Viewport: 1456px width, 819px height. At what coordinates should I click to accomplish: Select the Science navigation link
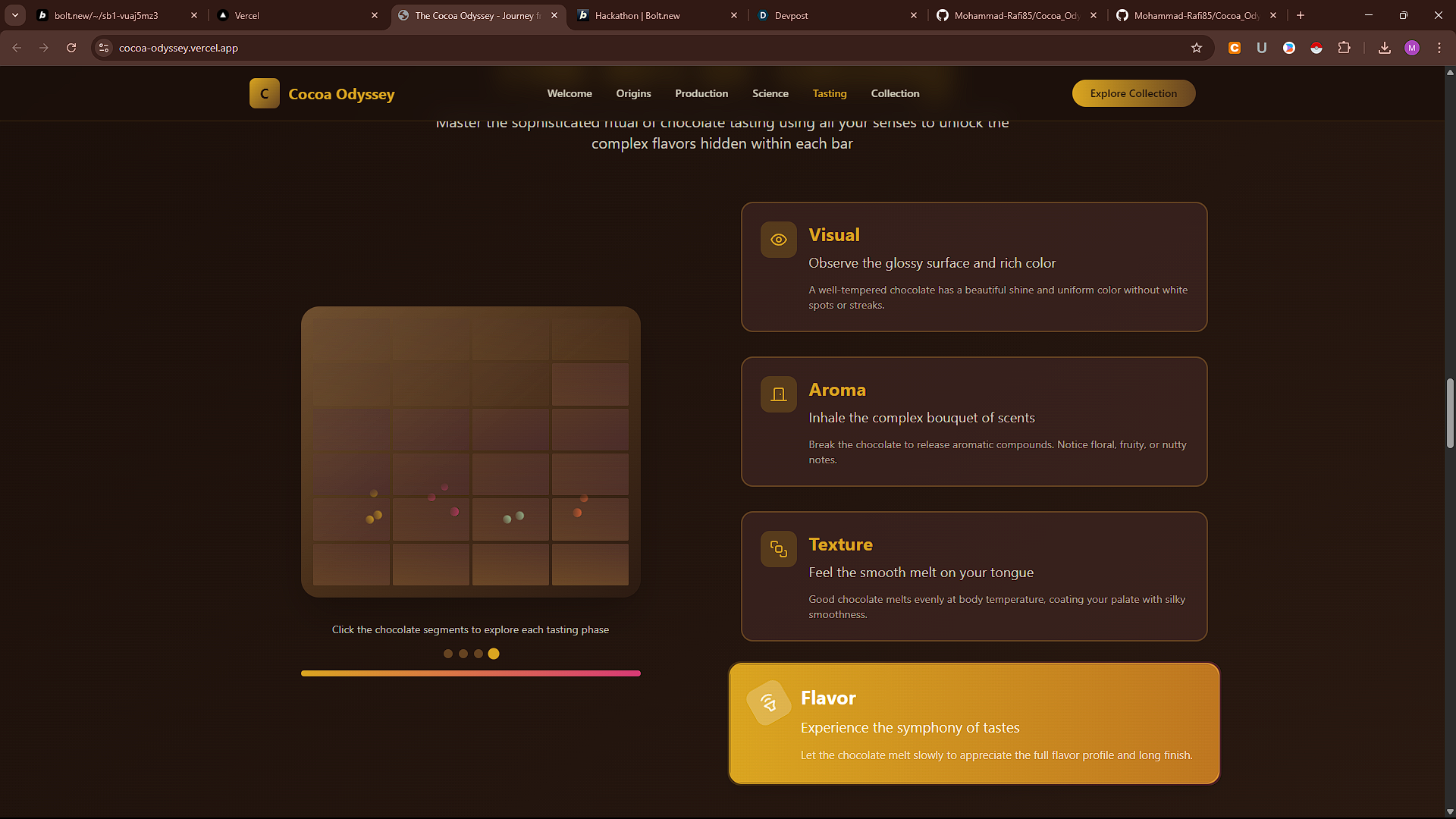pos(770,93)
